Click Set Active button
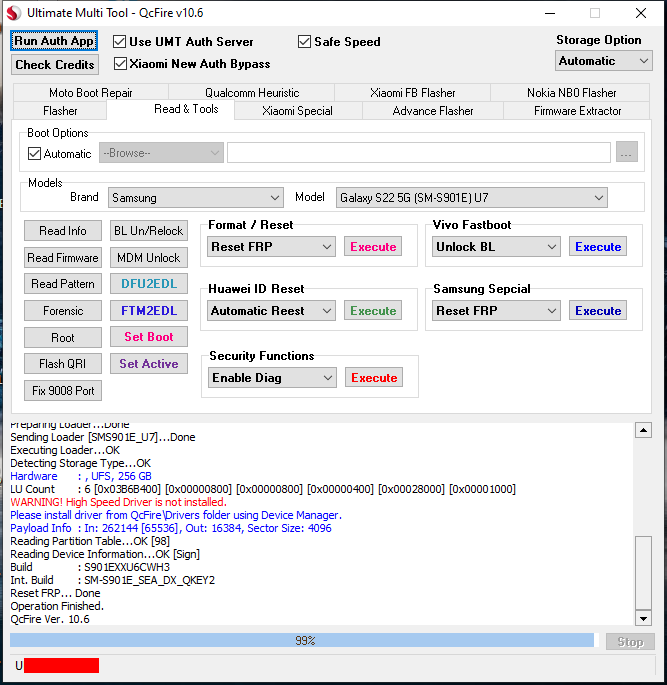The image size is (667, 685). pyautogui.click(x=149, y=364)
